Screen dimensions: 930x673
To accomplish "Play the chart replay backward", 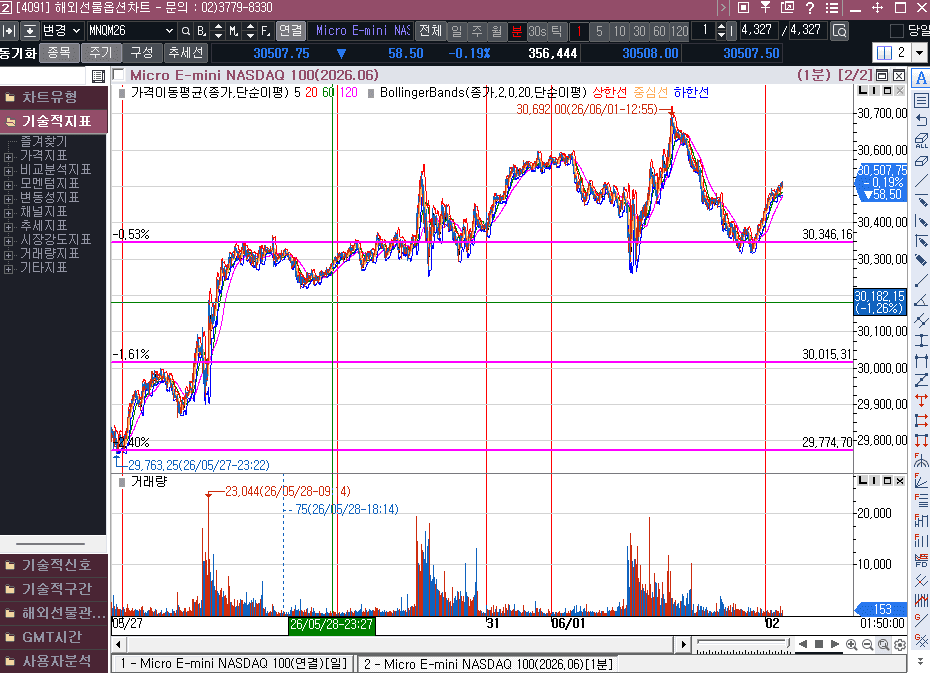I will point(802,645).
